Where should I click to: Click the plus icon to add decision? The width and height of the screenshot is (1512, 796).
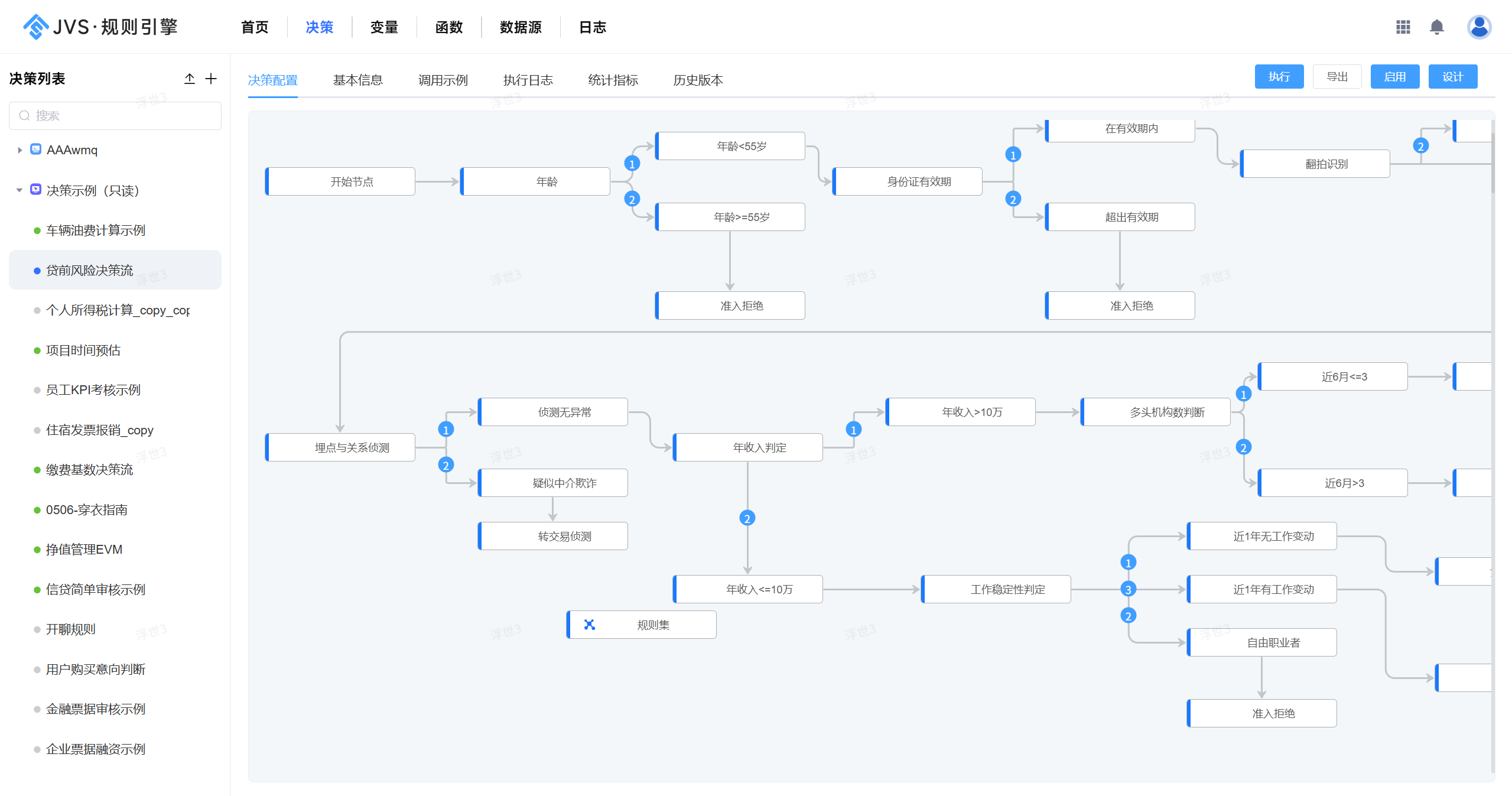(x=211, y=79)
